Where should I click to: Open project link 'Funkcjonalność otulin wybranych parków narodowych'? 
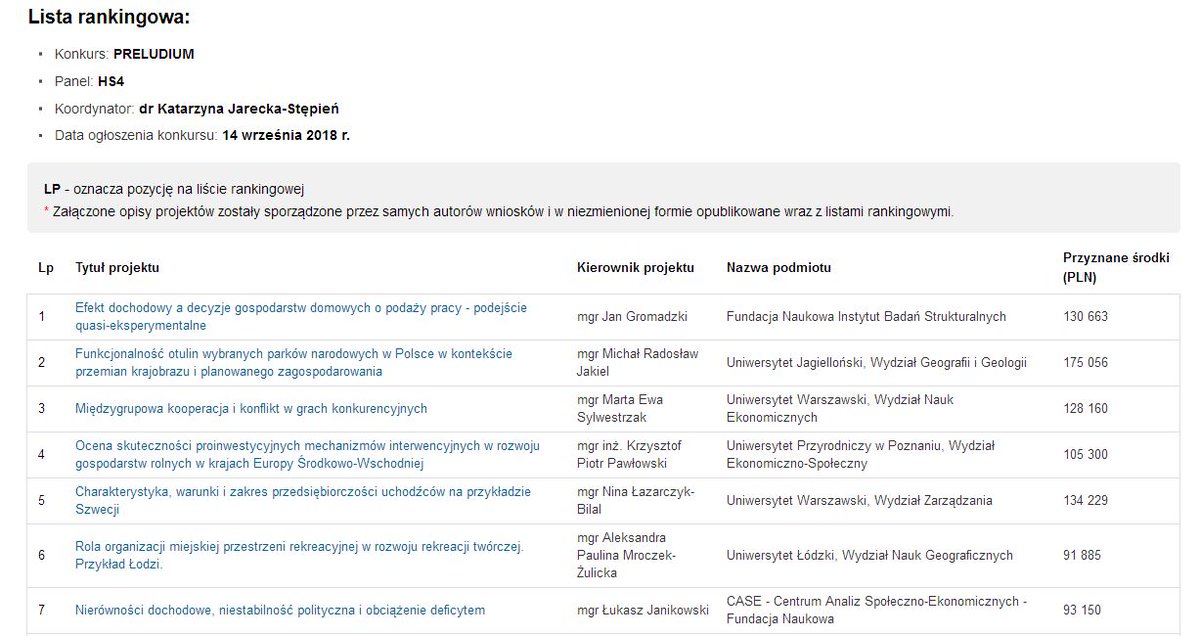point(294,362)
